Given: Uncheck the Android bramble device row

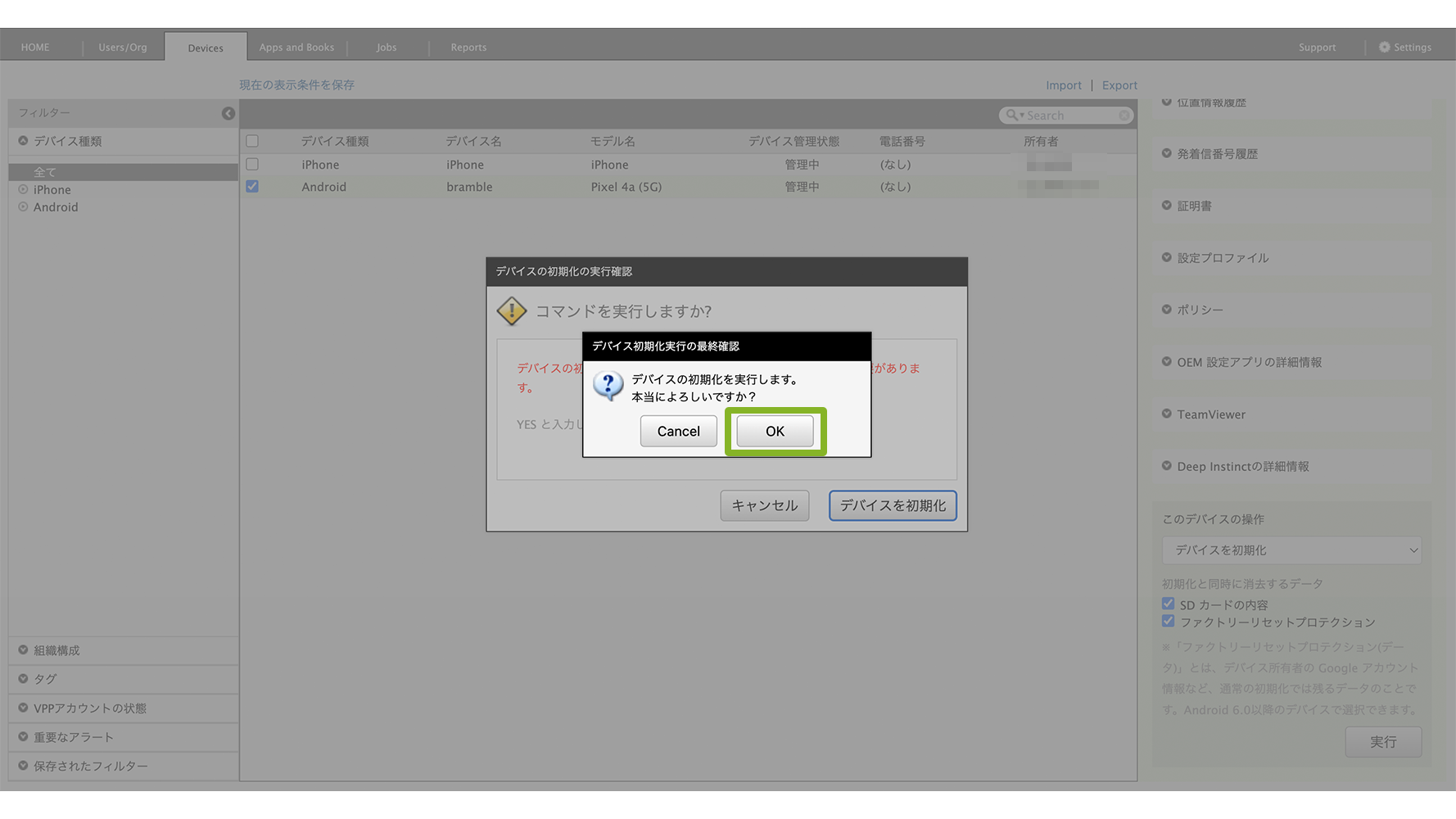Looking at the screenshot, I should point(252,187).
